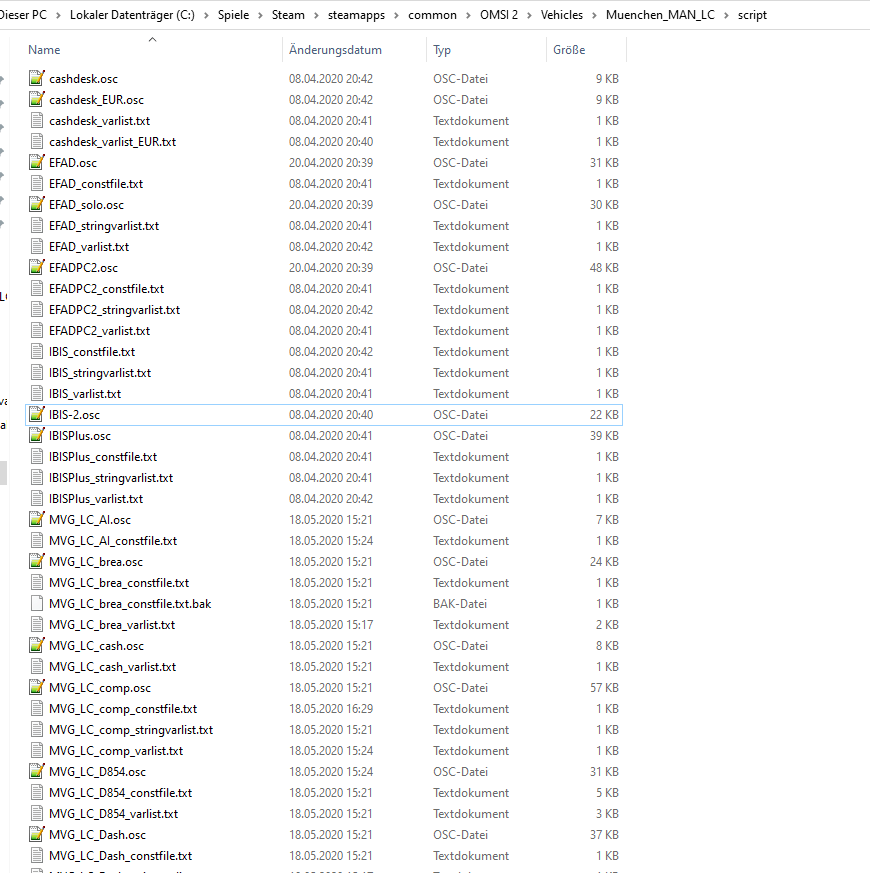The image size is (870, 882).
Task: Click the IBIS-2.osc file icon
Action: [37, 414]
